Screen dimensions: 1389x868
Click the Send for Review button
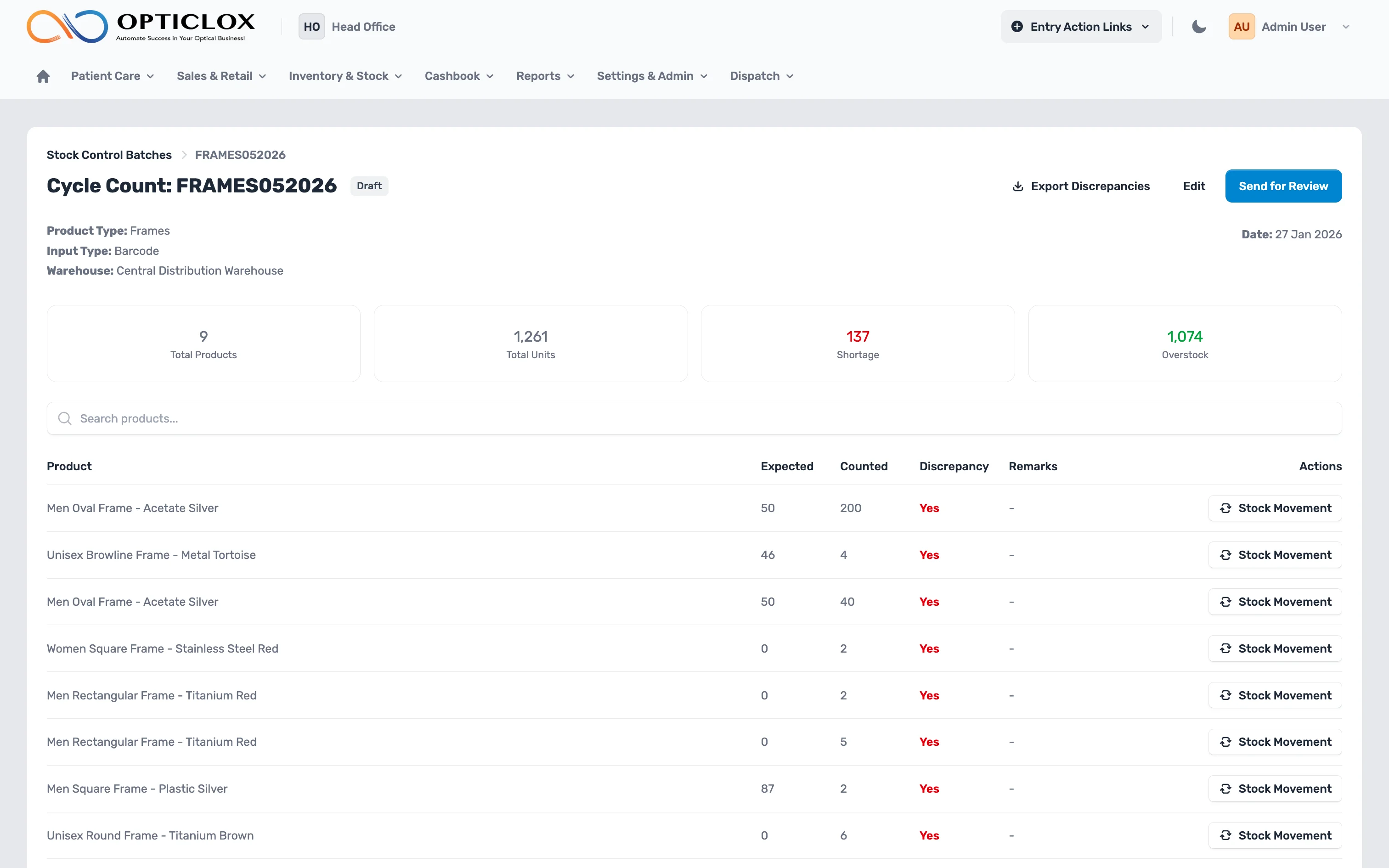point(1283,186)
